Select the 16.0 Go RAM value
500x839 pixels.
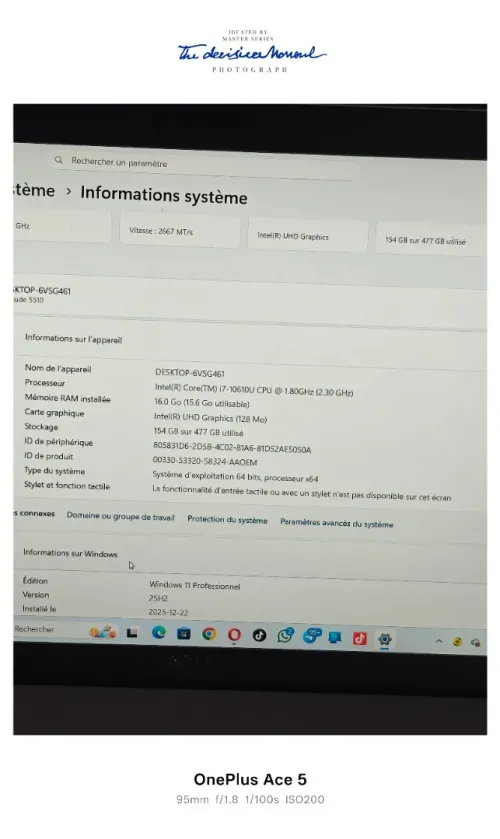tap(202, 402)
